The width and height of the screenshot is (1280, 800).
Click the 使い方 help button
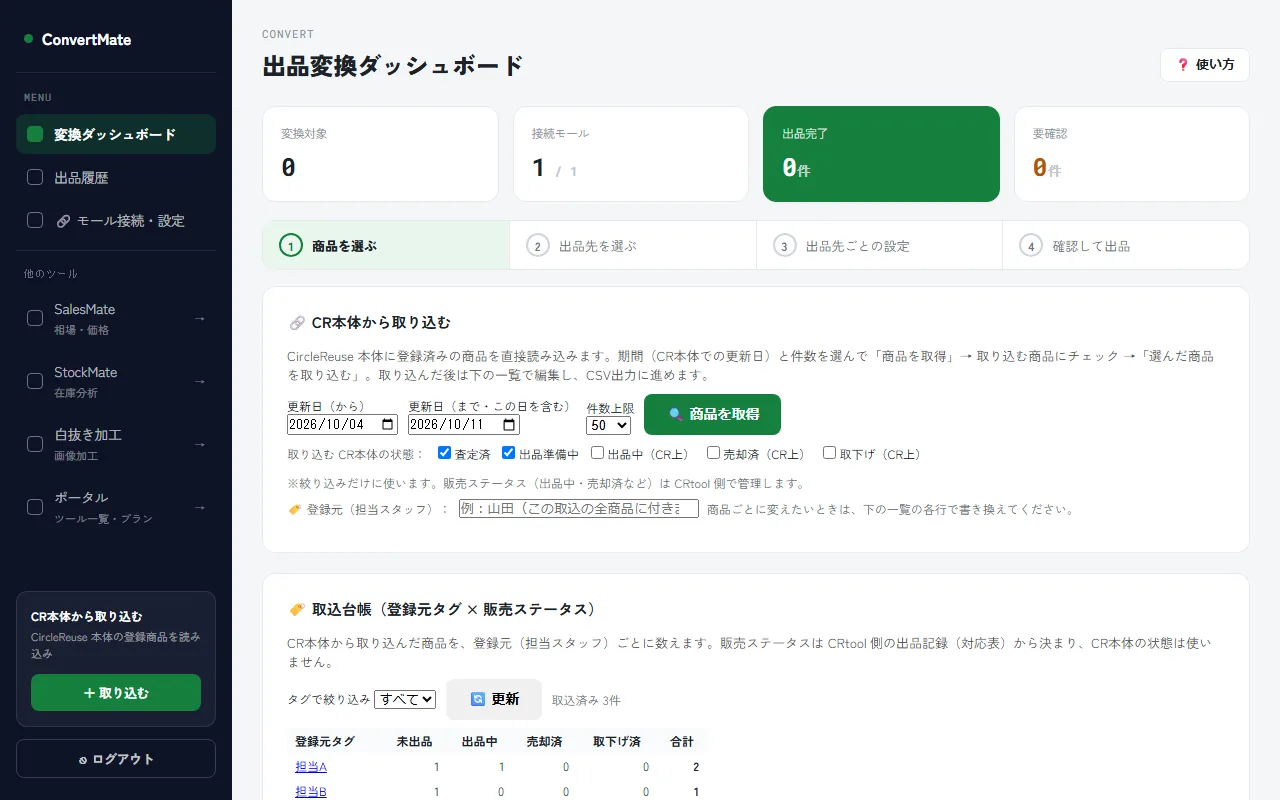1205,65
